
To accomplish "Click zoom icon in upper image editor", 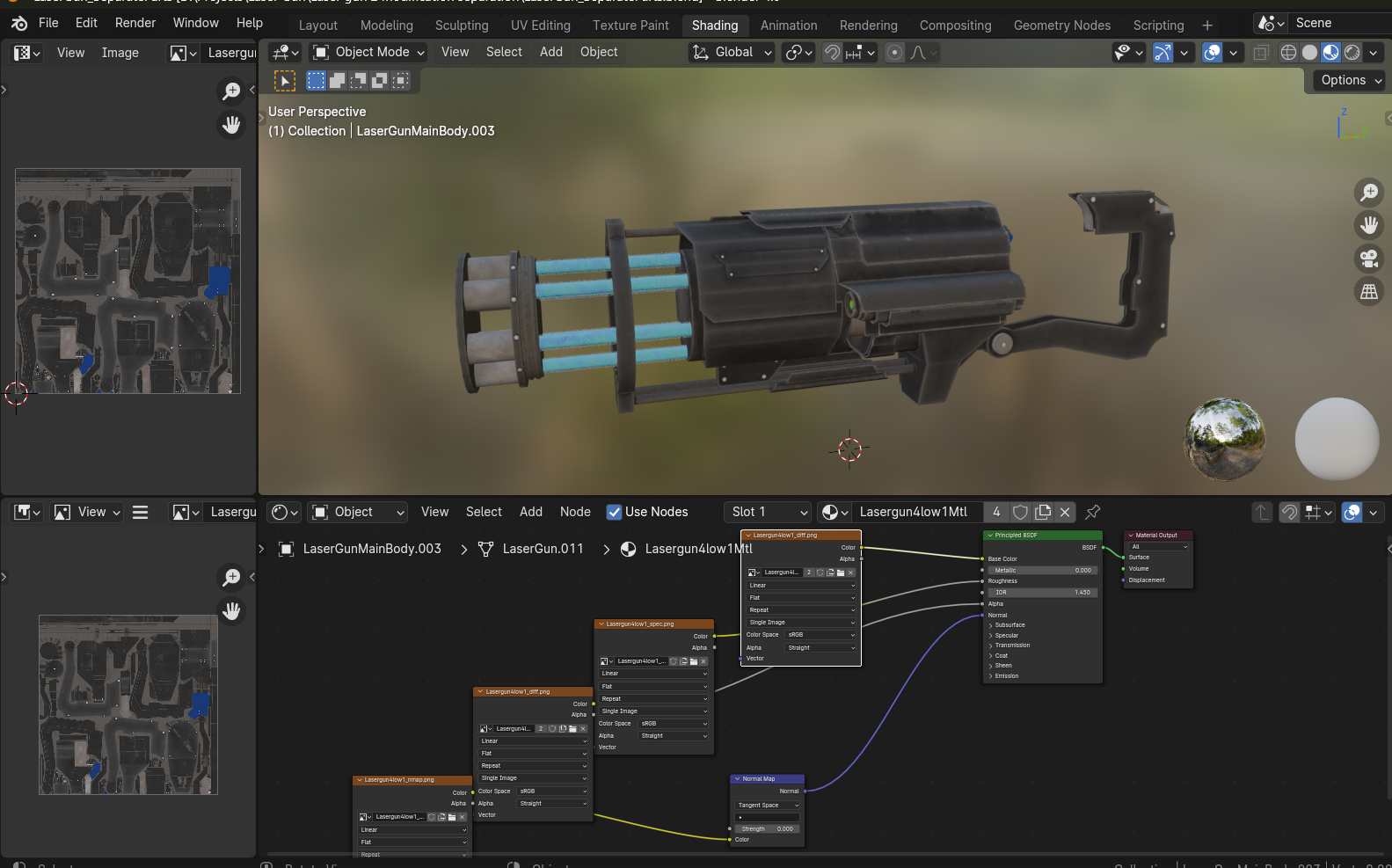I will pyautogui.click(x=231, y=91).
